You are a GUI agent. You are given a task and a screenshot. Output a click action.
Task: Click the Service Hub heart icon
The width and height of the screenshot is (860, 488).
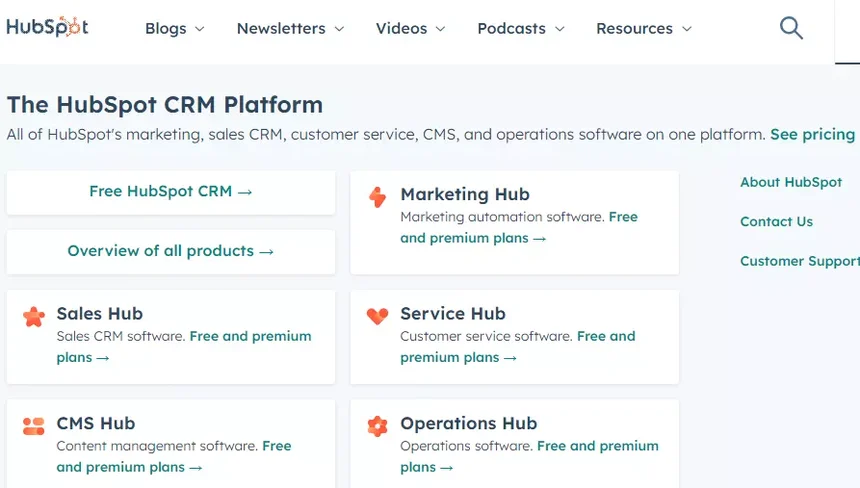(377, 316)
